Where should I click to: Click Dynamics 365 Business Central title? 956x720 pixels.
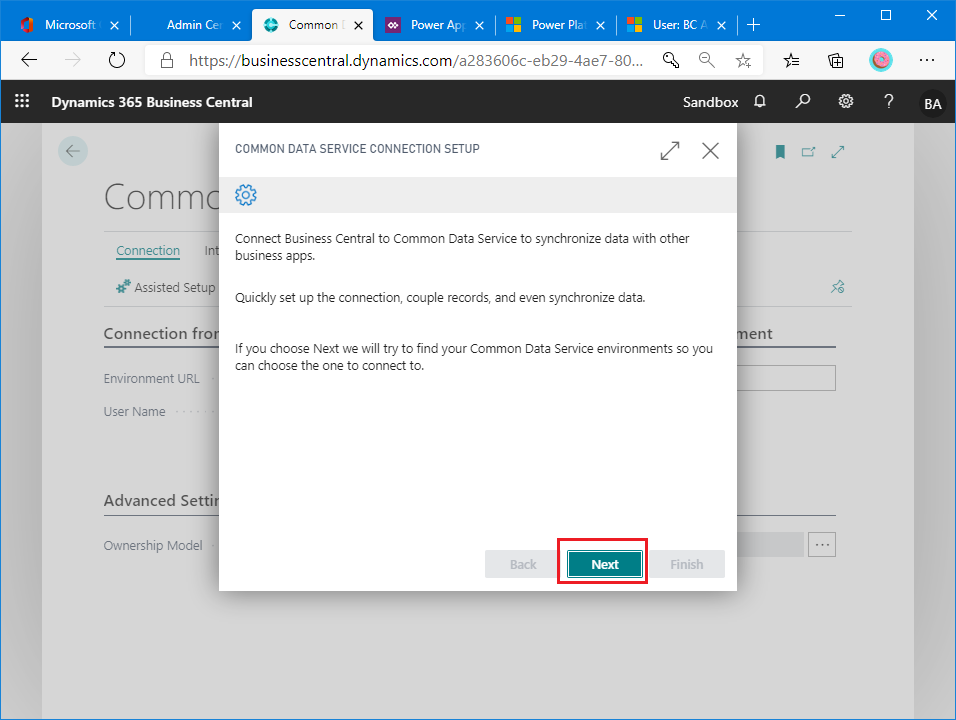(x=152, y=102)
